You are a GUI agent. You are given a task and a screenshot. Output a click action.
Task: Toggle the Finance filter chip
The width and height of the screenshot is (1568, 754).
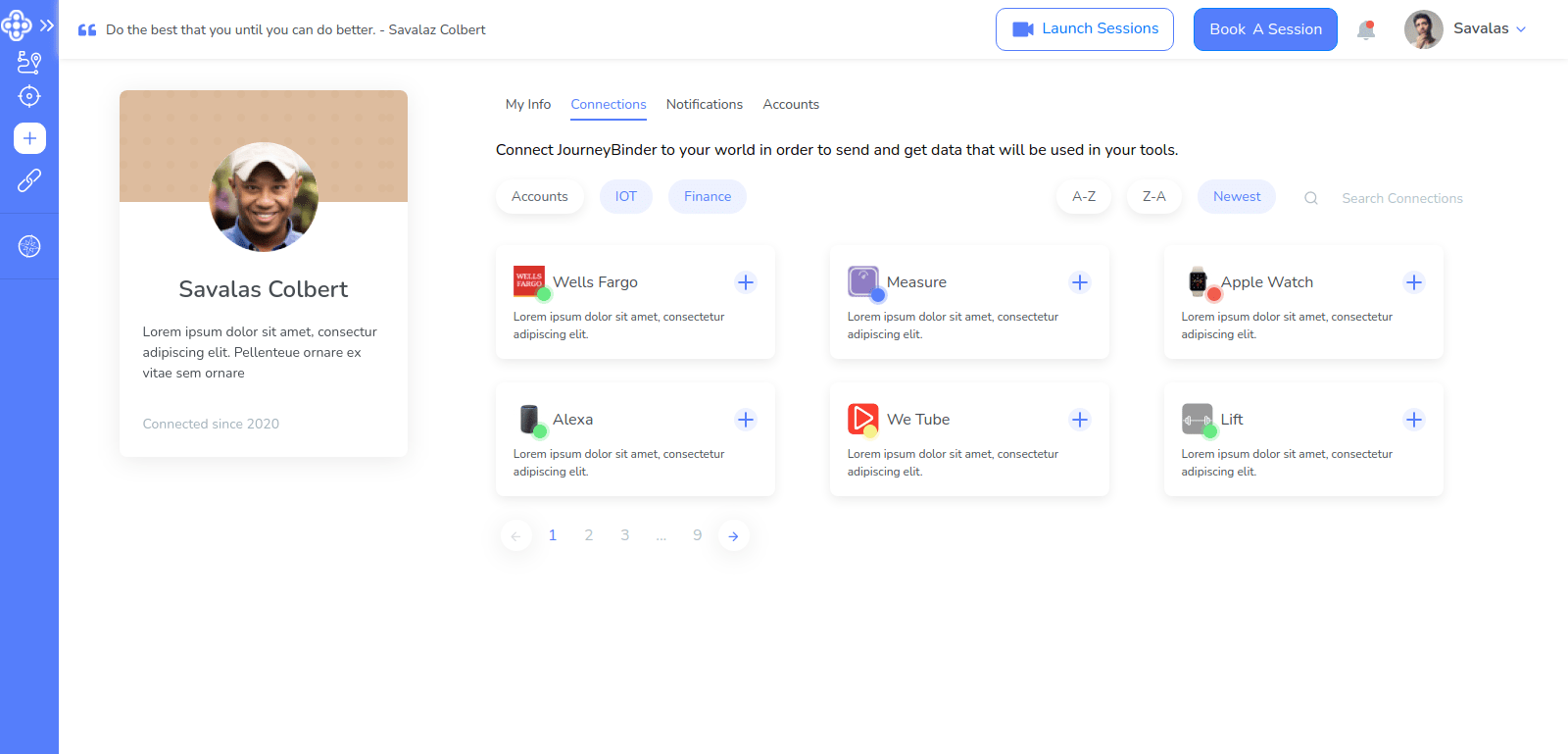(707, 196)
